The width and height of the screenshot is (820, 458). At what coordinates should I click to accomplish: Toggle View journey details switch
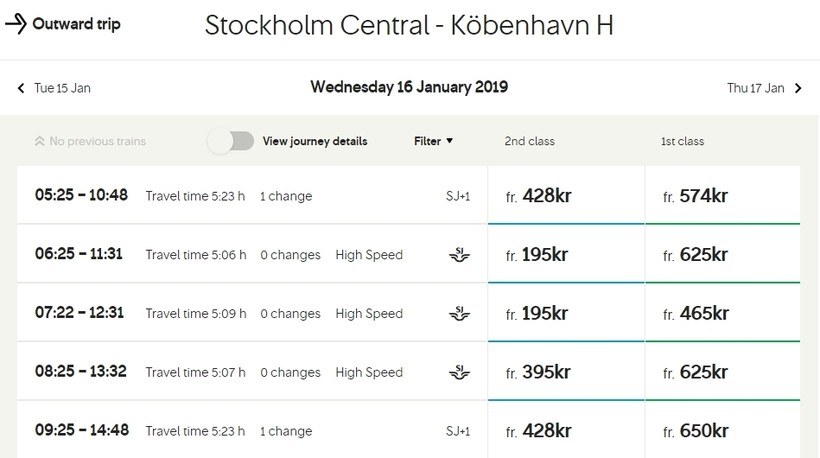pos(231,141)
